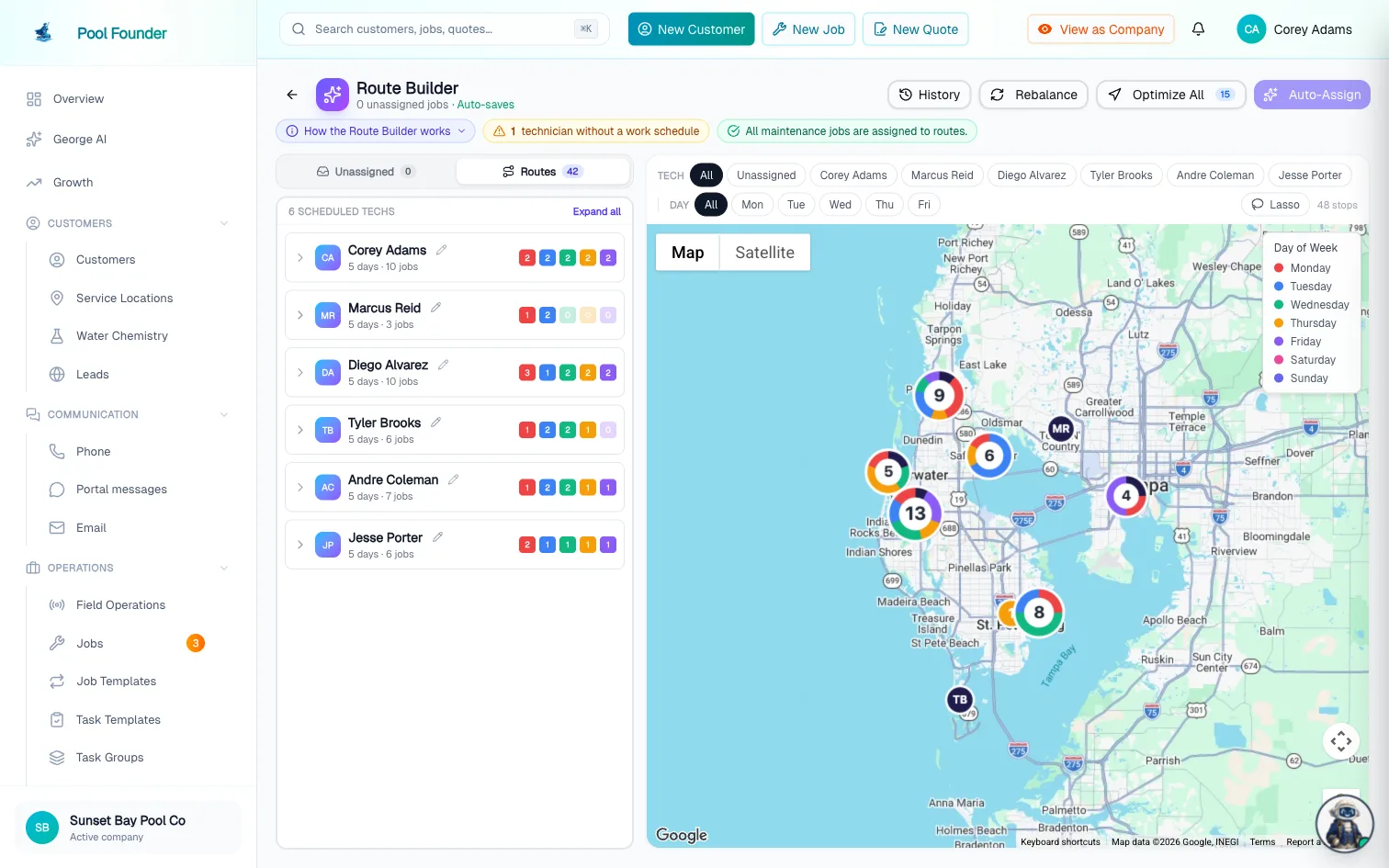This screenshot has width=1389, height=868.
Task: Open Sunset Bay Pool Co company switcher
Action: 128,828
